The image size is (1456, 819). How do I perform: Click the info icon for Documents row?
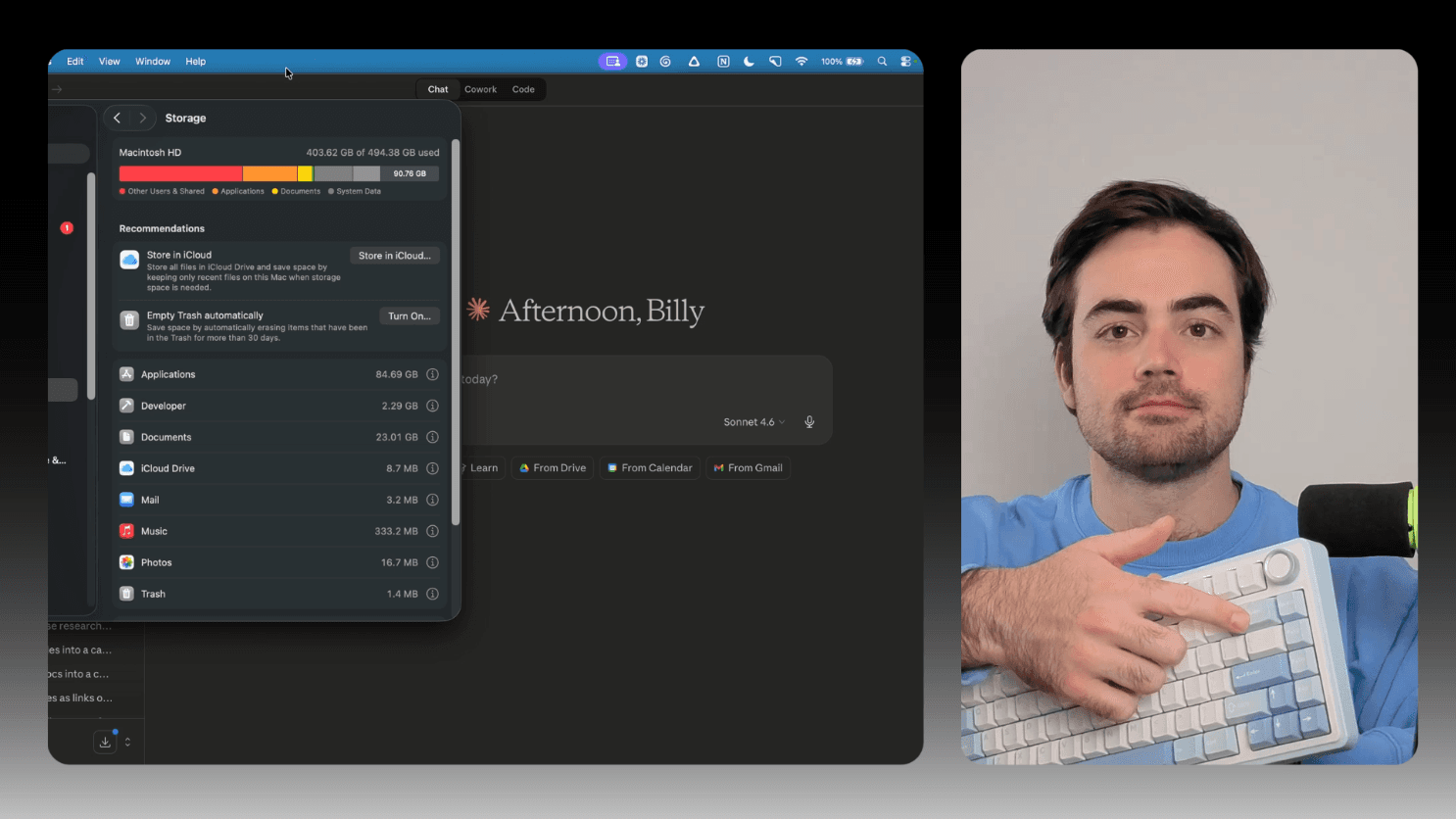click(432, 437)
